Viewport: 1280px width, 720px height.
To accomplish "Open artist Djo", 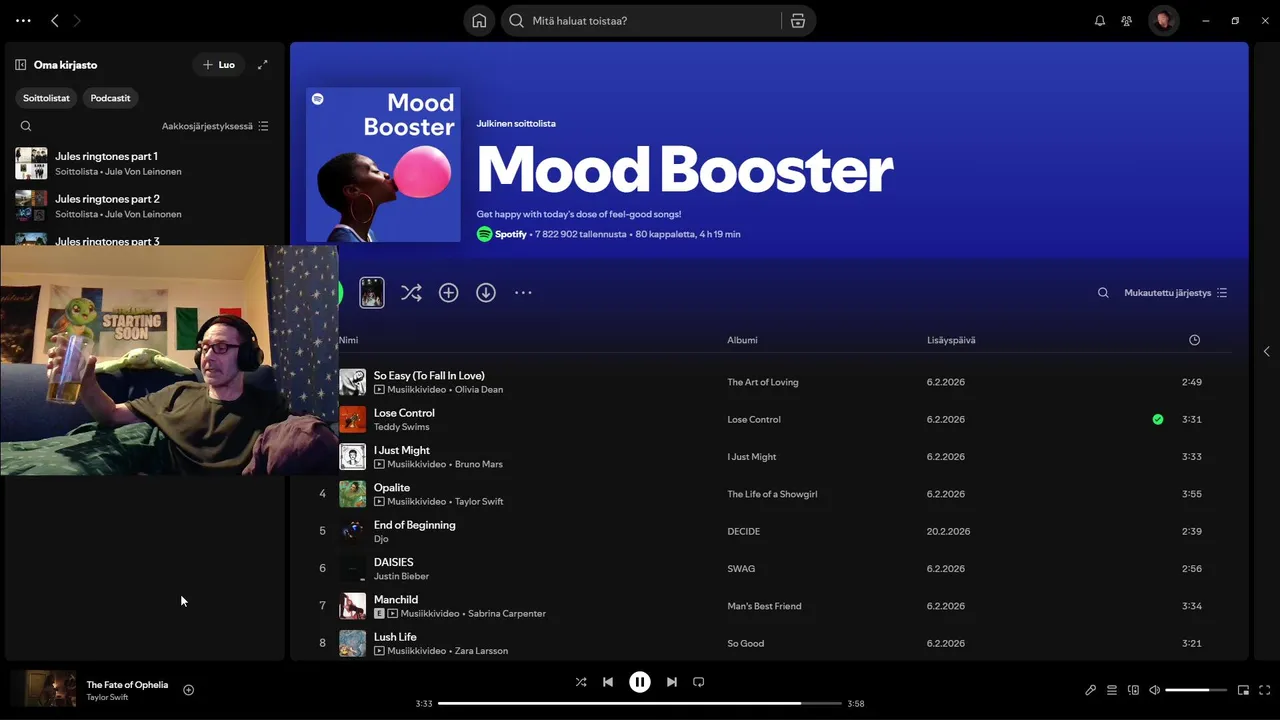I will 381,539.
